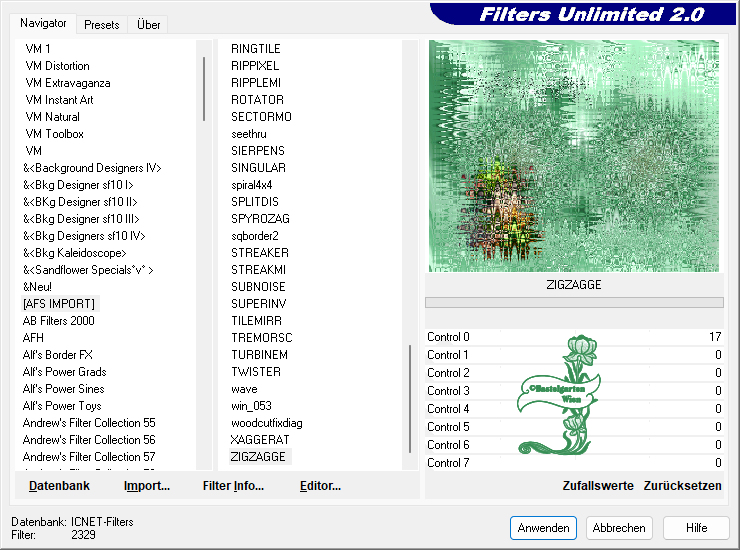Screen dimensions: 740x550
Task: Apply the filter with Anwenden
Action: [x=543, y=528]
